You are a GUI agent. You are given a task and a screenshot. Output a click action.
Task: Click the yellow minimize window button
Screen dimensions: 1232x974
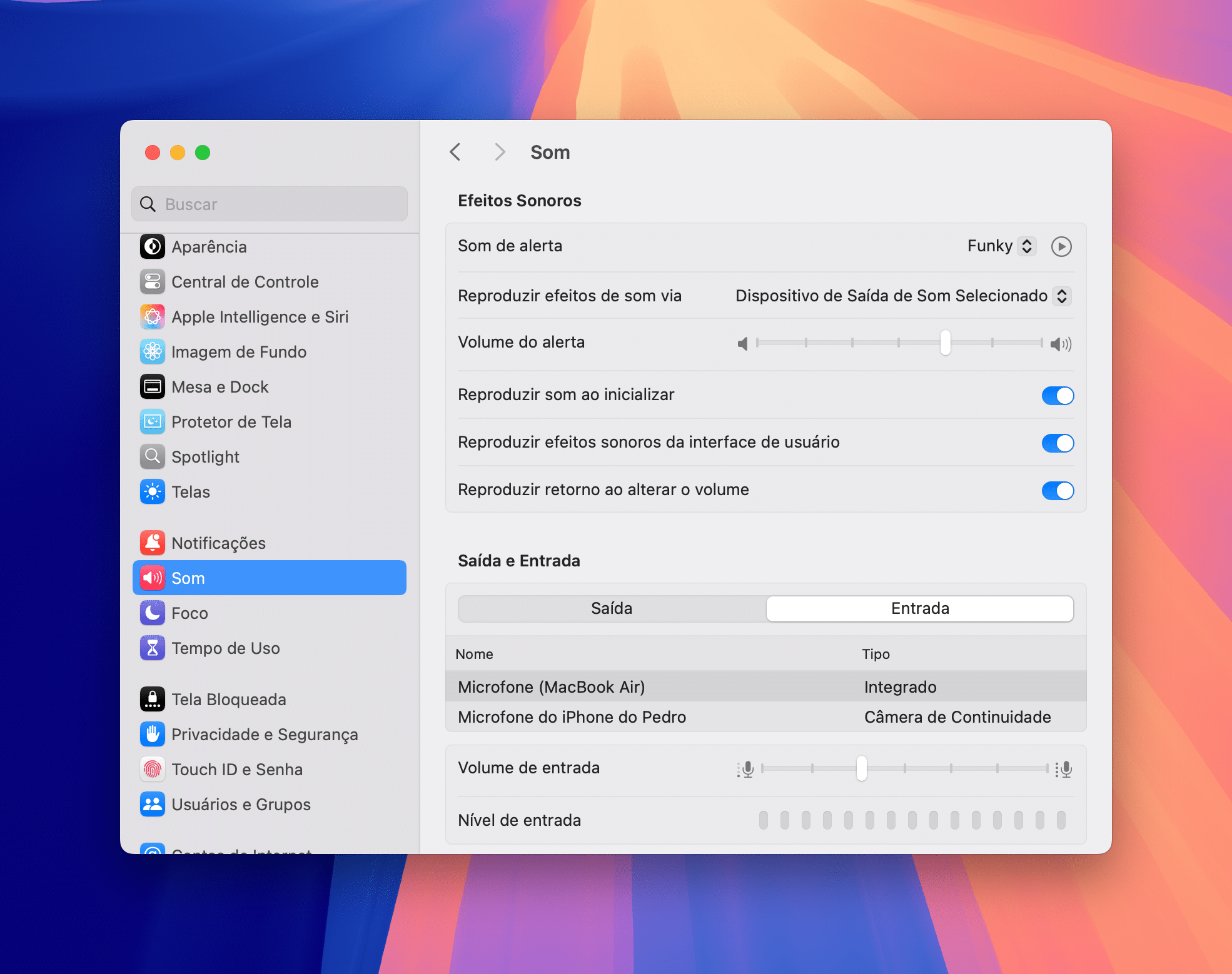[x=178, y=153]
